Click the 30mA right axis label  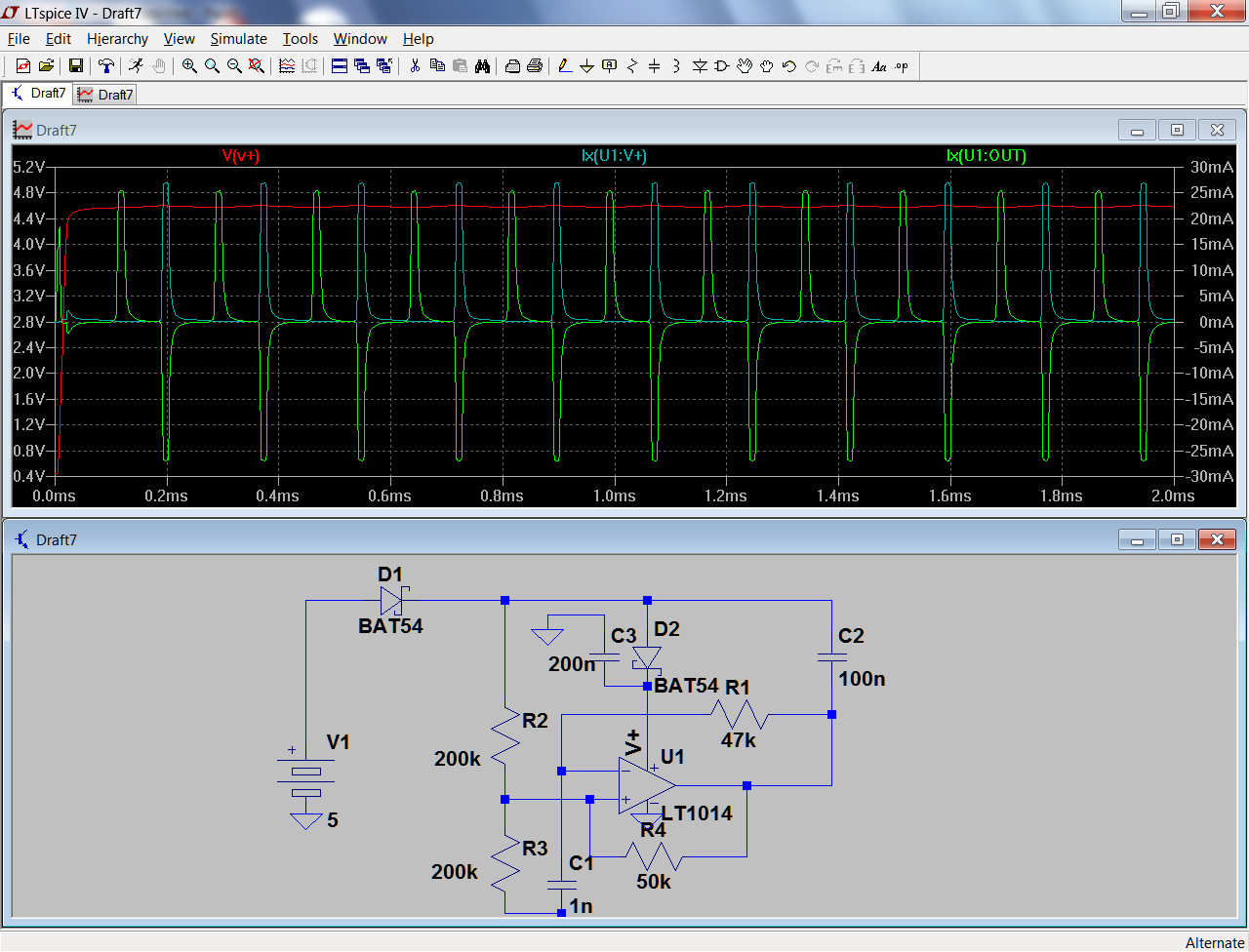pos(1212,167)
